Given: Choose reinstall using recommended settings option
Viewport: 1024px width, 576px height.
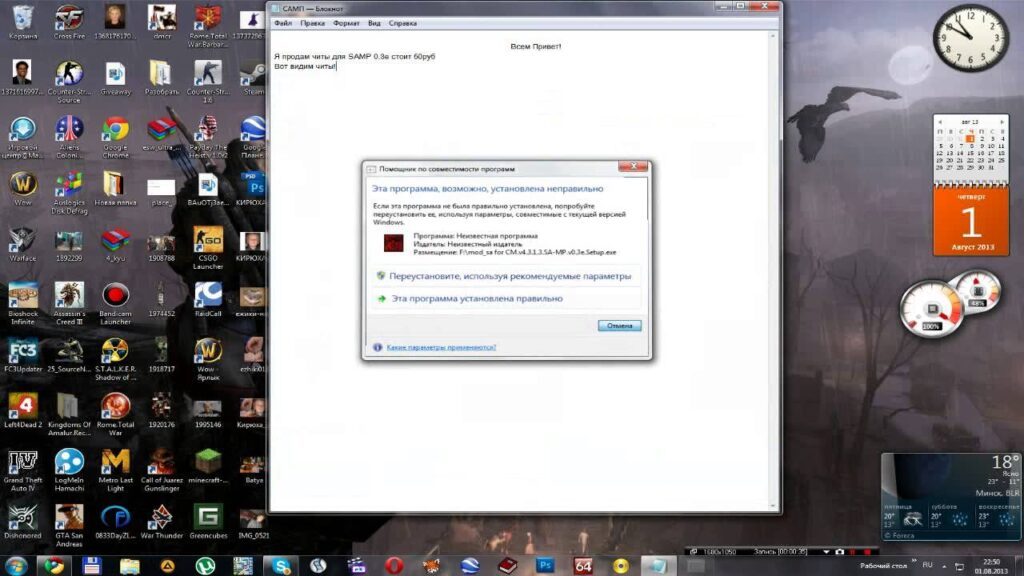Looking at the screenshot, I should (509, 276).
